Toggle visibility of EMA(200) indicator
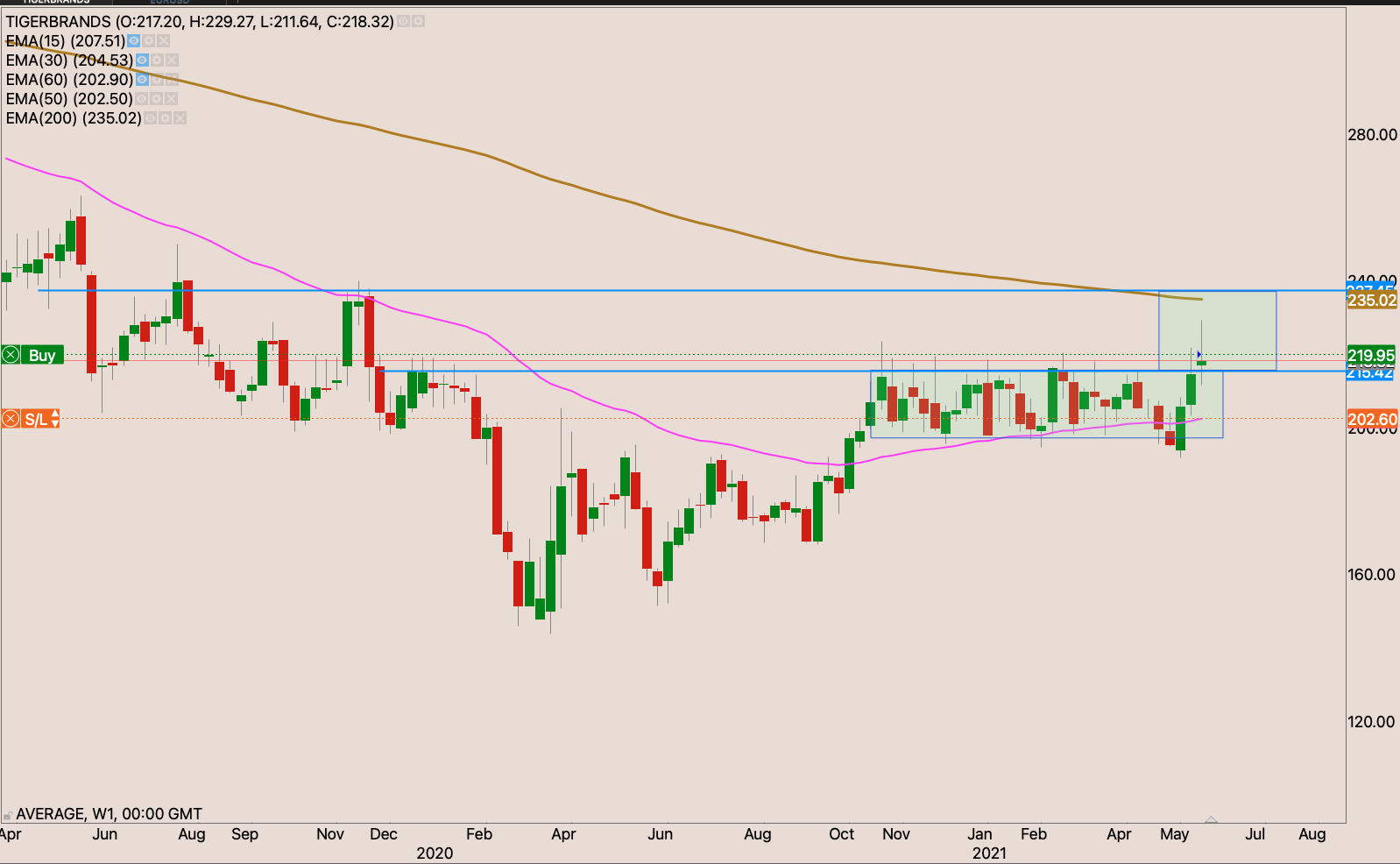Viewport: 1400px width, 864px height. (150, 118)
